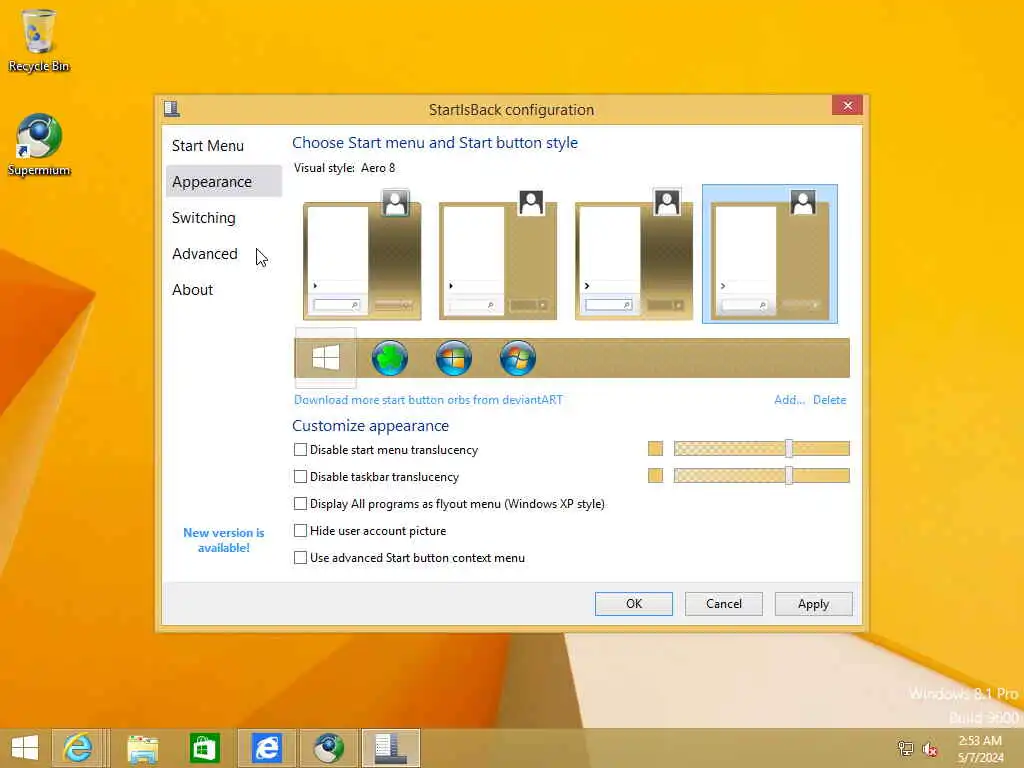1024x768 pixels.
Task: Open the New version is available link
Action: [223, 540]
